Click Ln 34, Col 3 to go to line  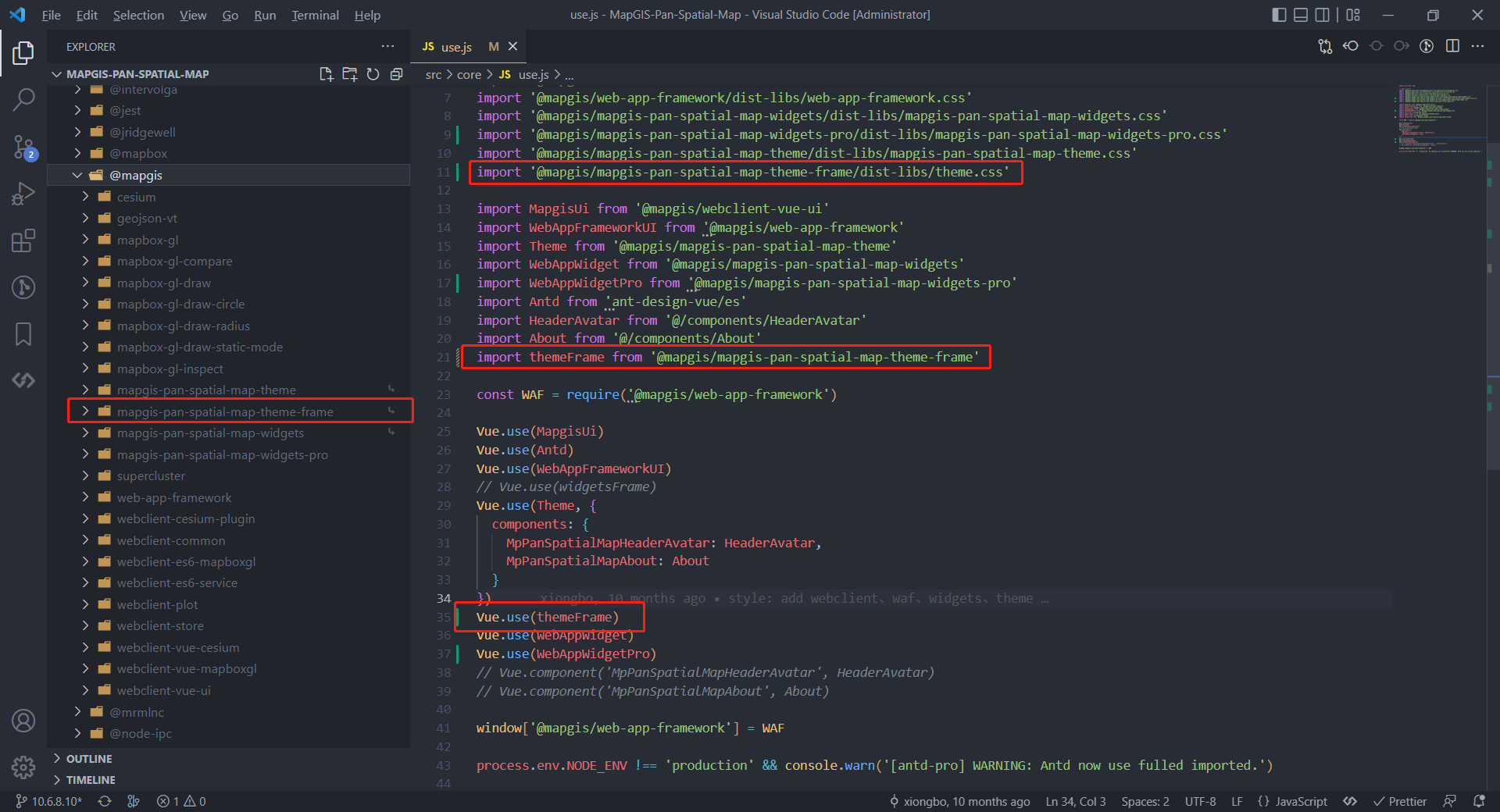[x=1076, y=801]
